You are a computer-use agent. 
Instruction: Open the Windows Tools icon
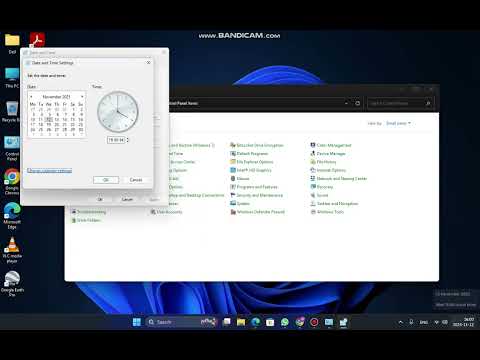tap(313, 212)
